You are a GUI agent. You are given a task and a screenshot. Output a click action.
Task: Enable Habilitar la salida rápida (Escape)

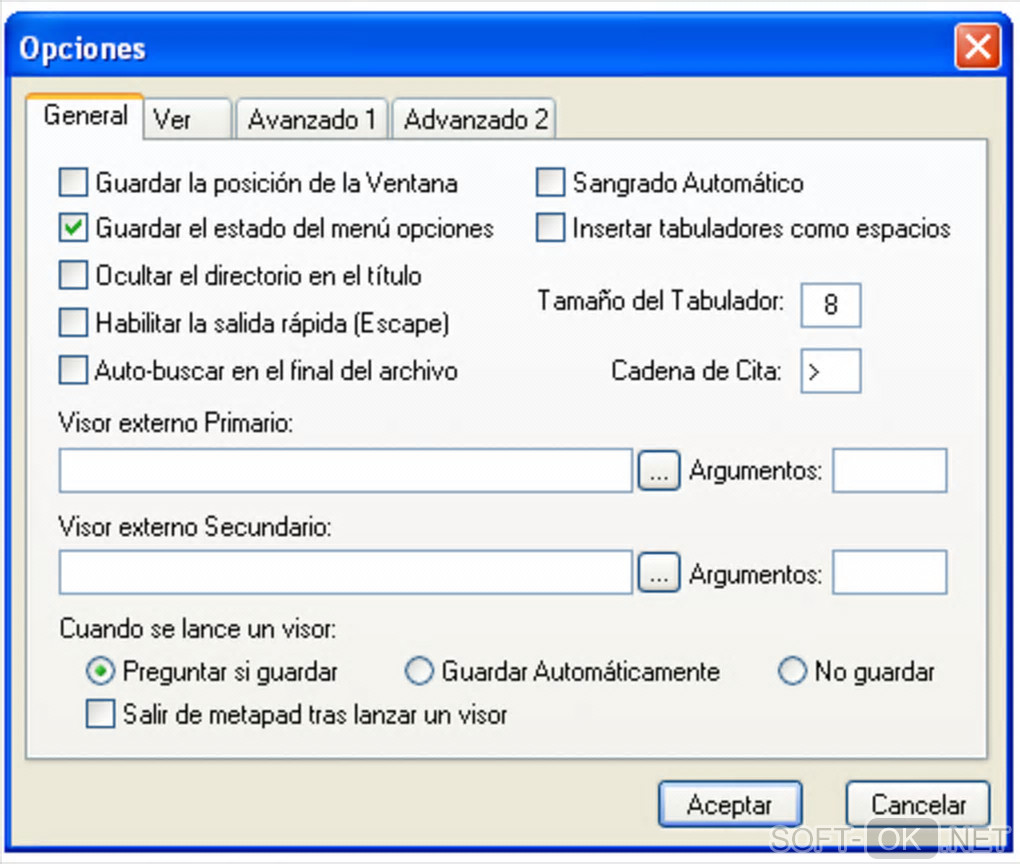point(74,323)
